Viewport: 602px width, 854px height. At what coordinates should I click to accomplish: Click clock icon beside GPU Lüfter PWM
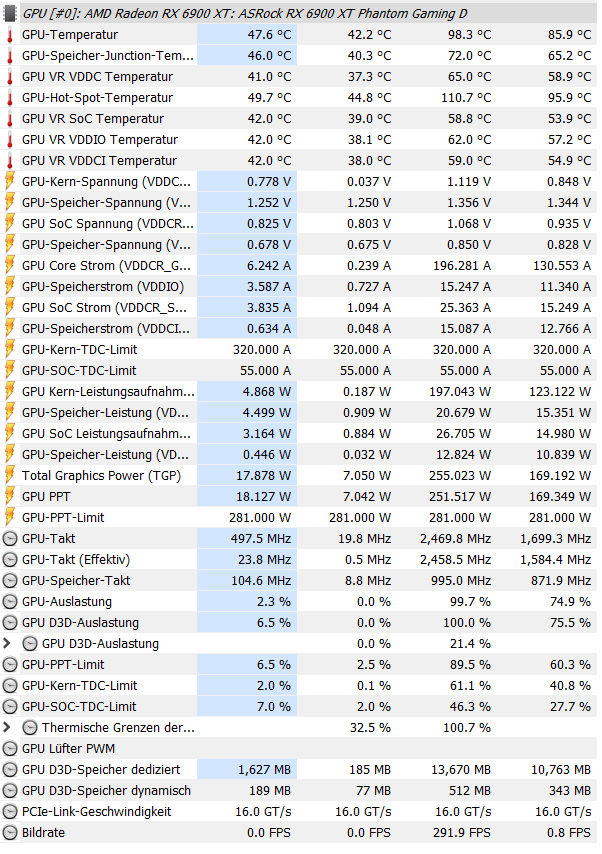point(10,749)
